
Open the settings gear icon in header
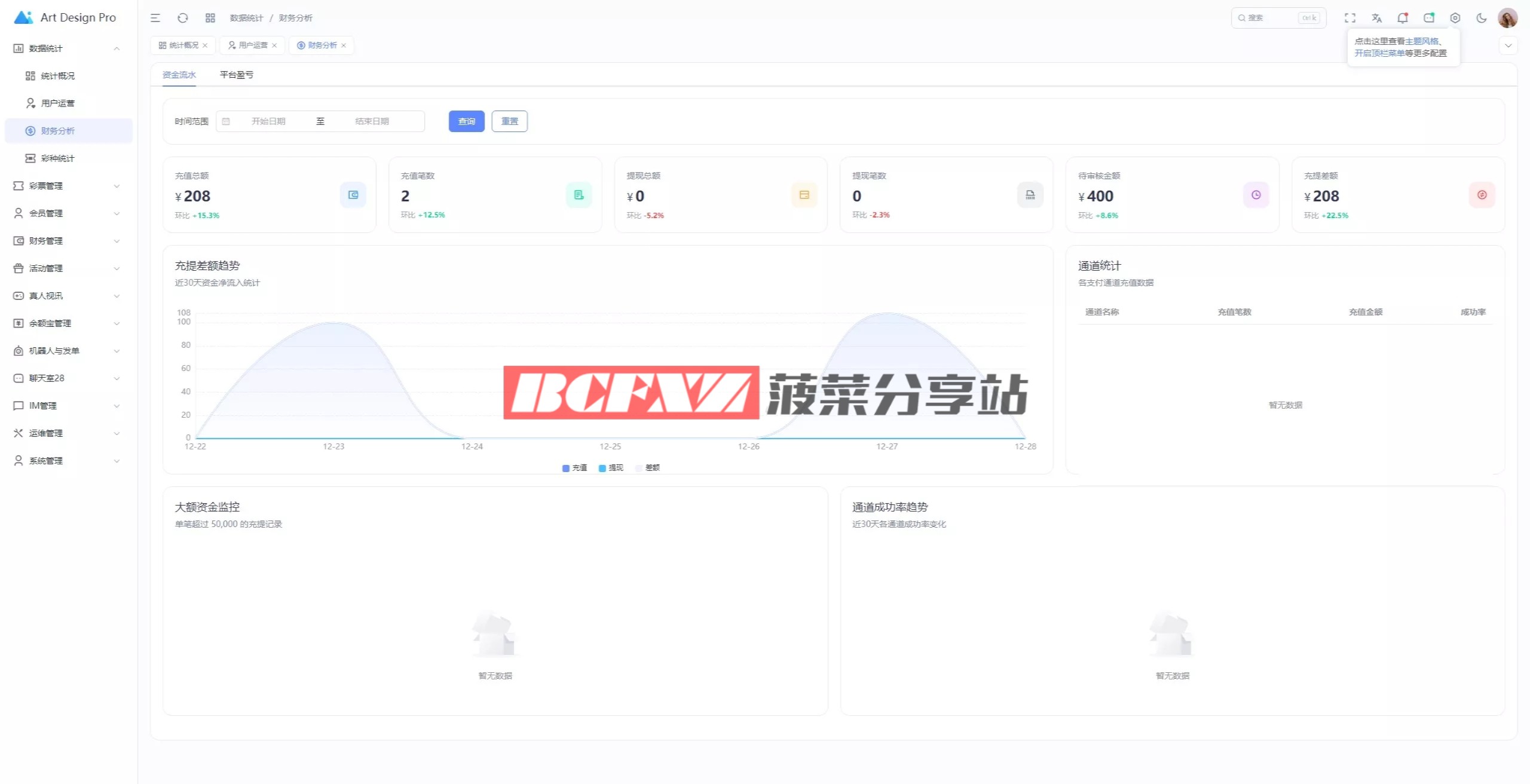pyautogui.click(x=1455, y=18)
